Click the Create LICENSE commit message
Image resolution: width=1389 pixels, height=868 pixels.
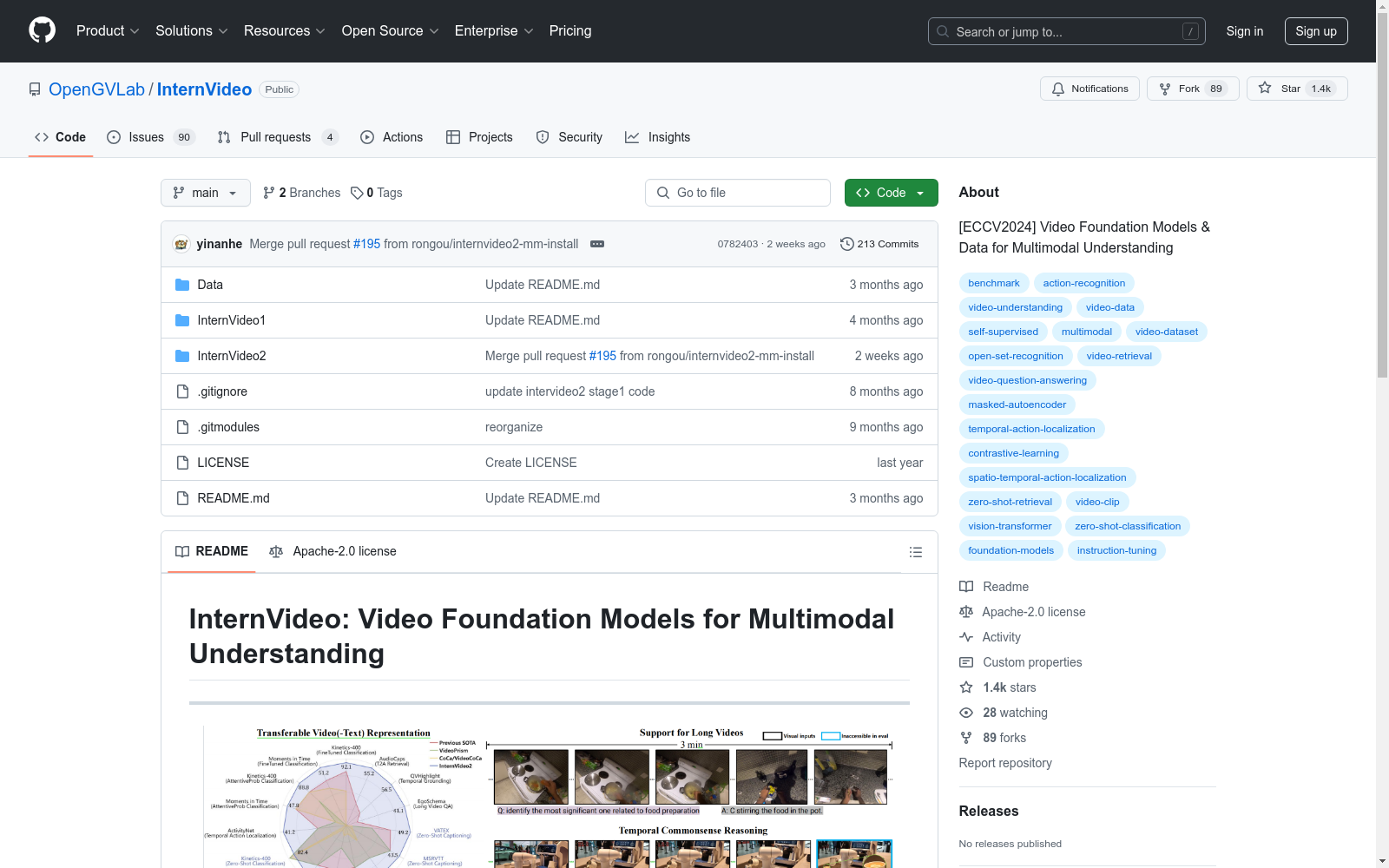point(531,463)
